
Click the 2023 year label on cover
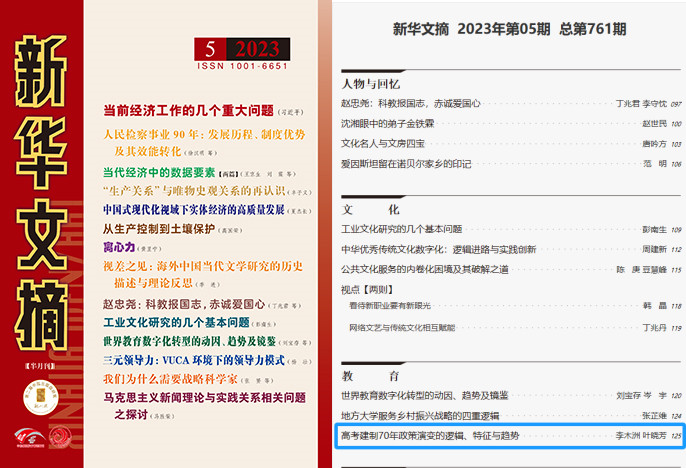click(x=257, y=50)
